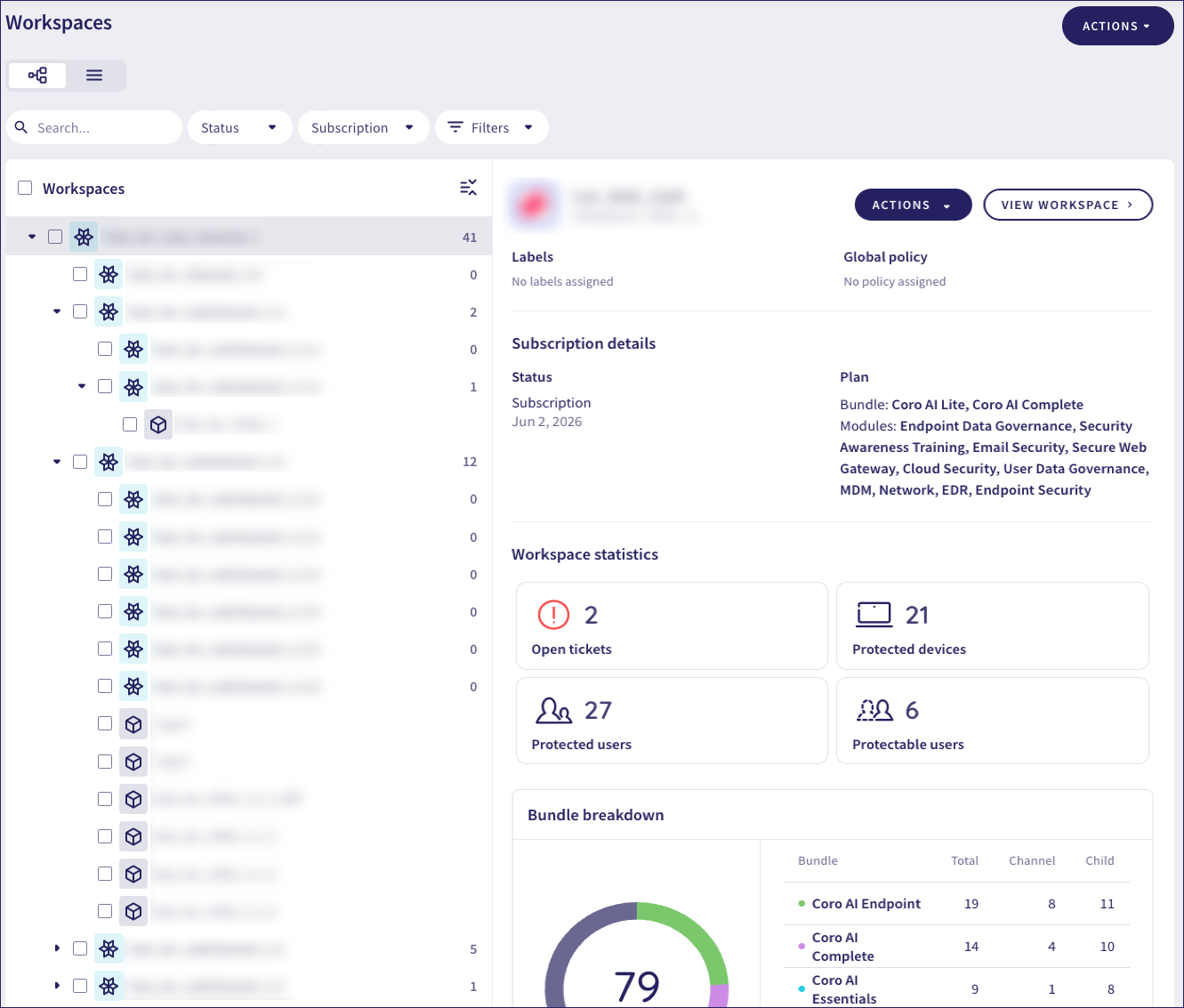
Task: Click the "Child" column header
Action: tap(1099, 860)
